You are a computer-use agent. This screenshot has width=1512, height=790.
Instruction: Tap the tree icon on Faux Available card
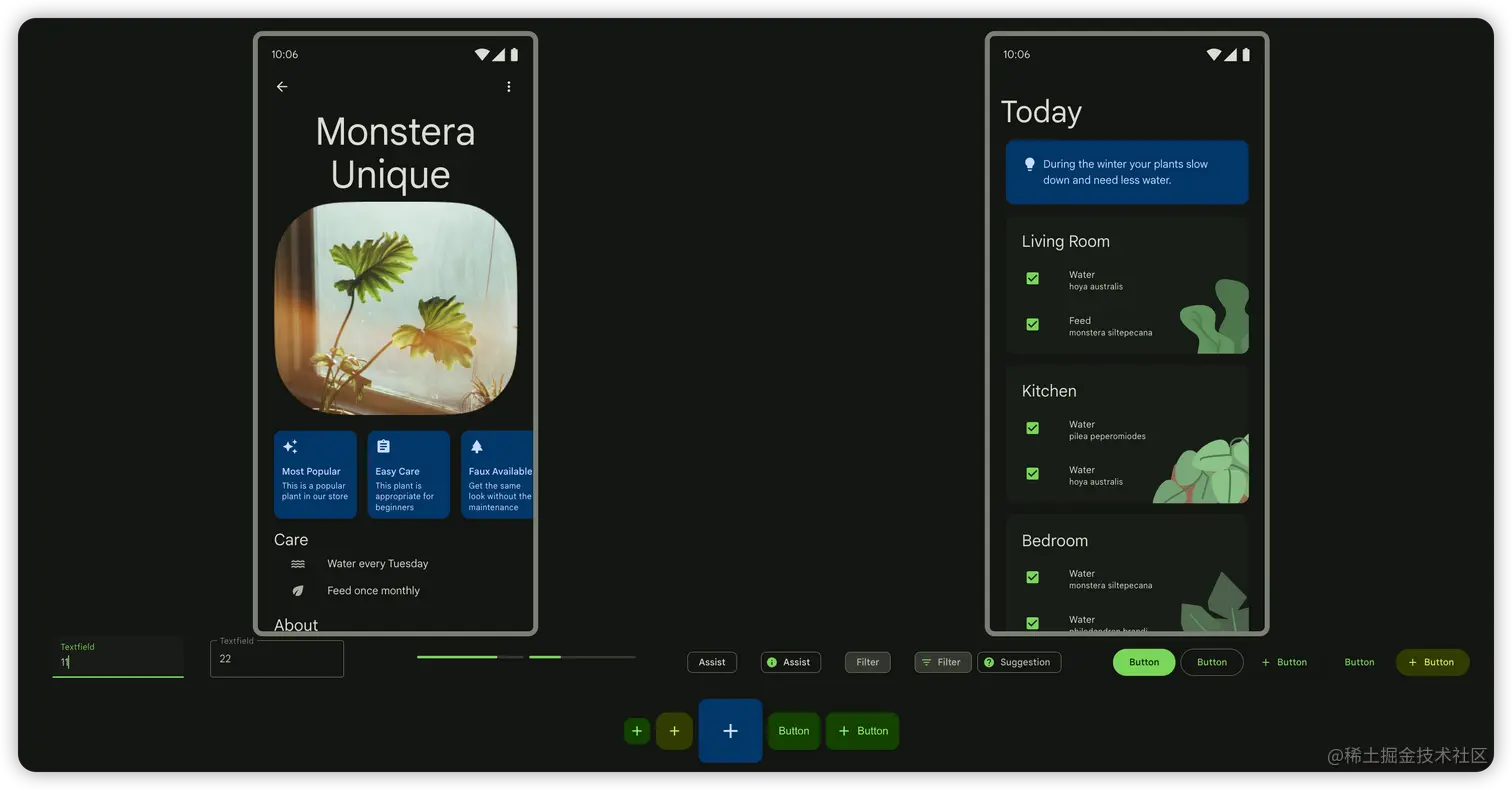[x=477, y=447]
